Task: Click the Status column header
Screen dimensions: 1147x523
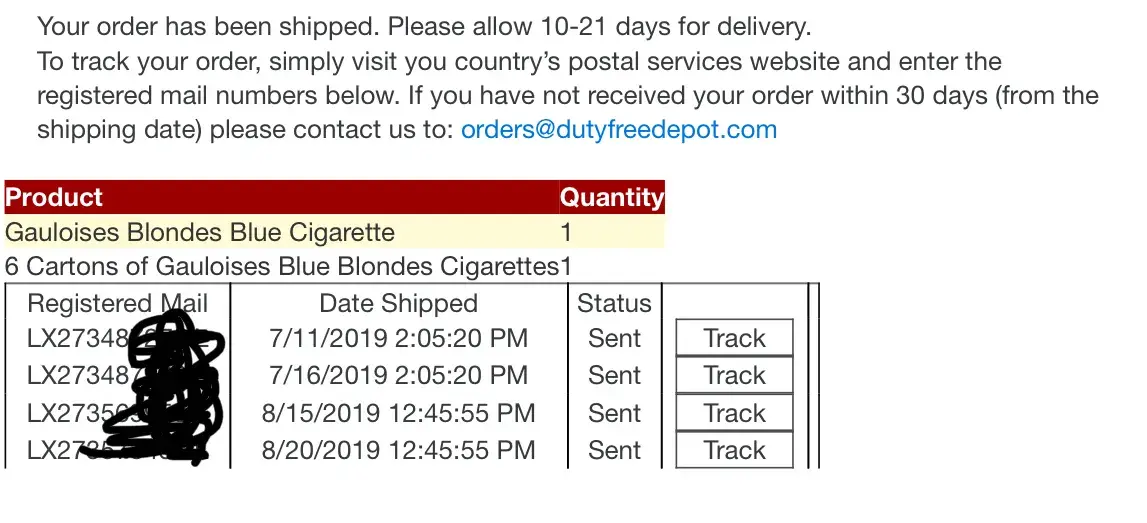Action: 614,303
